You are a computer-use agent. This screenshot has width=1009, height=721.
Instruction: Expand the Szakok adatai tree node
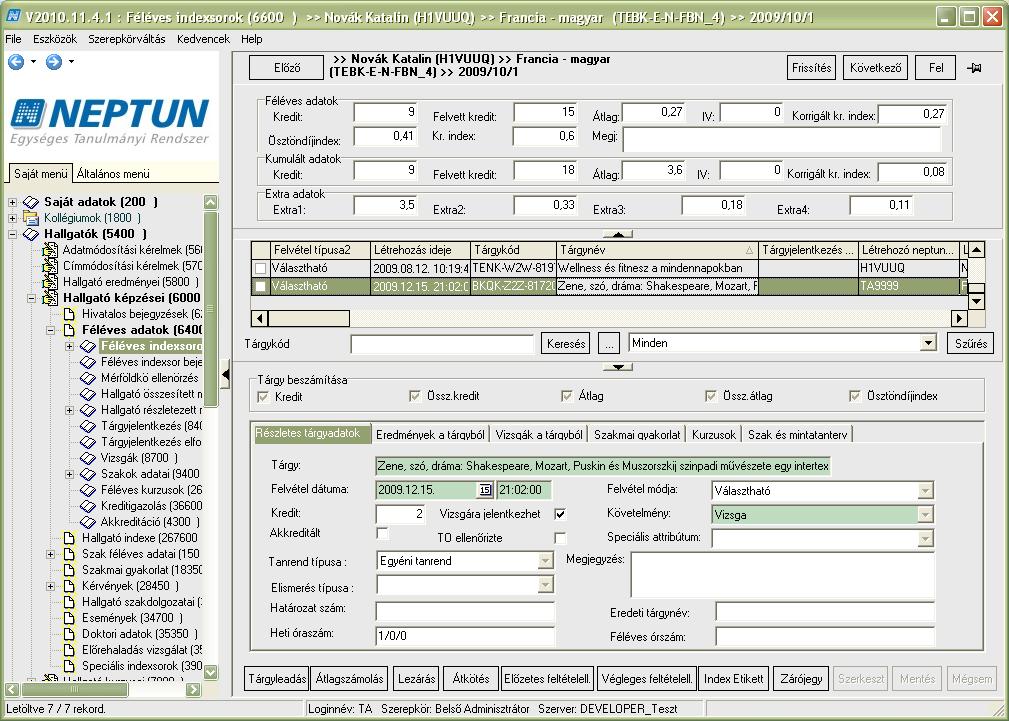(69, 474)
